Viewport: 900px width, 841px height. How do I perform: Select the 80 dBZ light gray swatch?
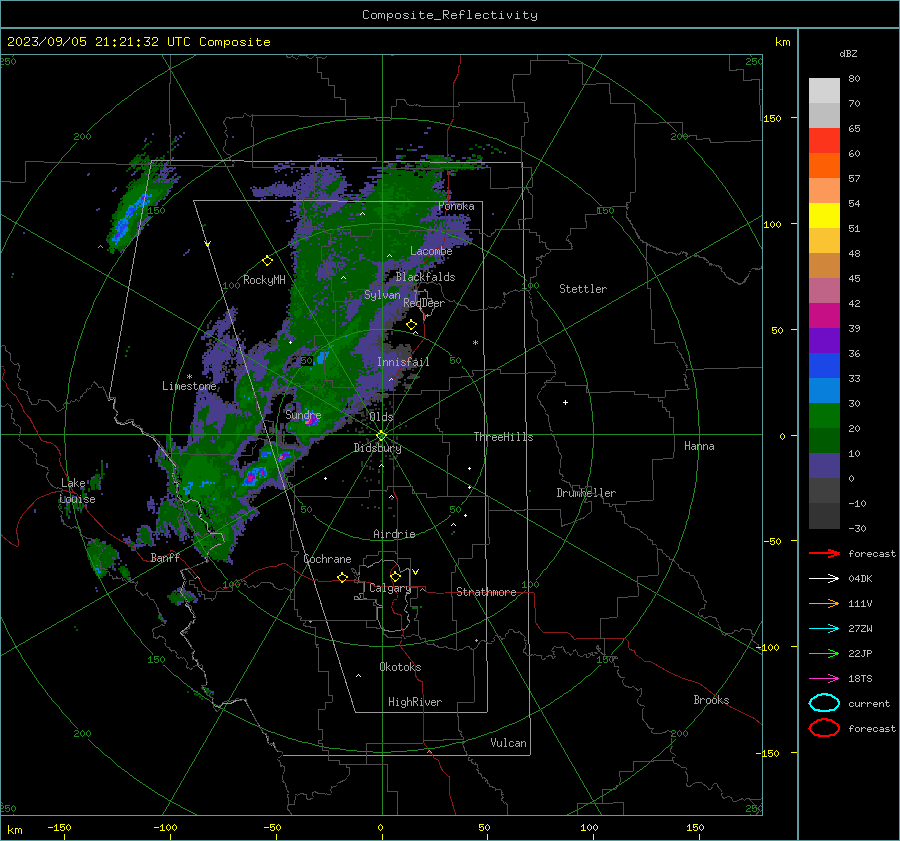click(824, 91)
